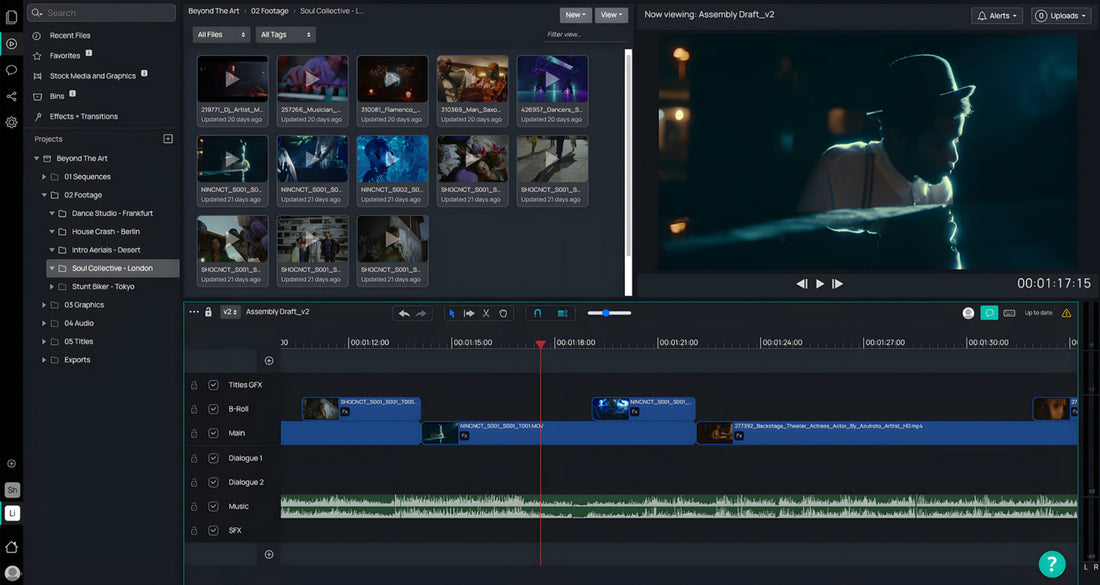Disable the Titles GFX track checkmark

coord(213,384)
